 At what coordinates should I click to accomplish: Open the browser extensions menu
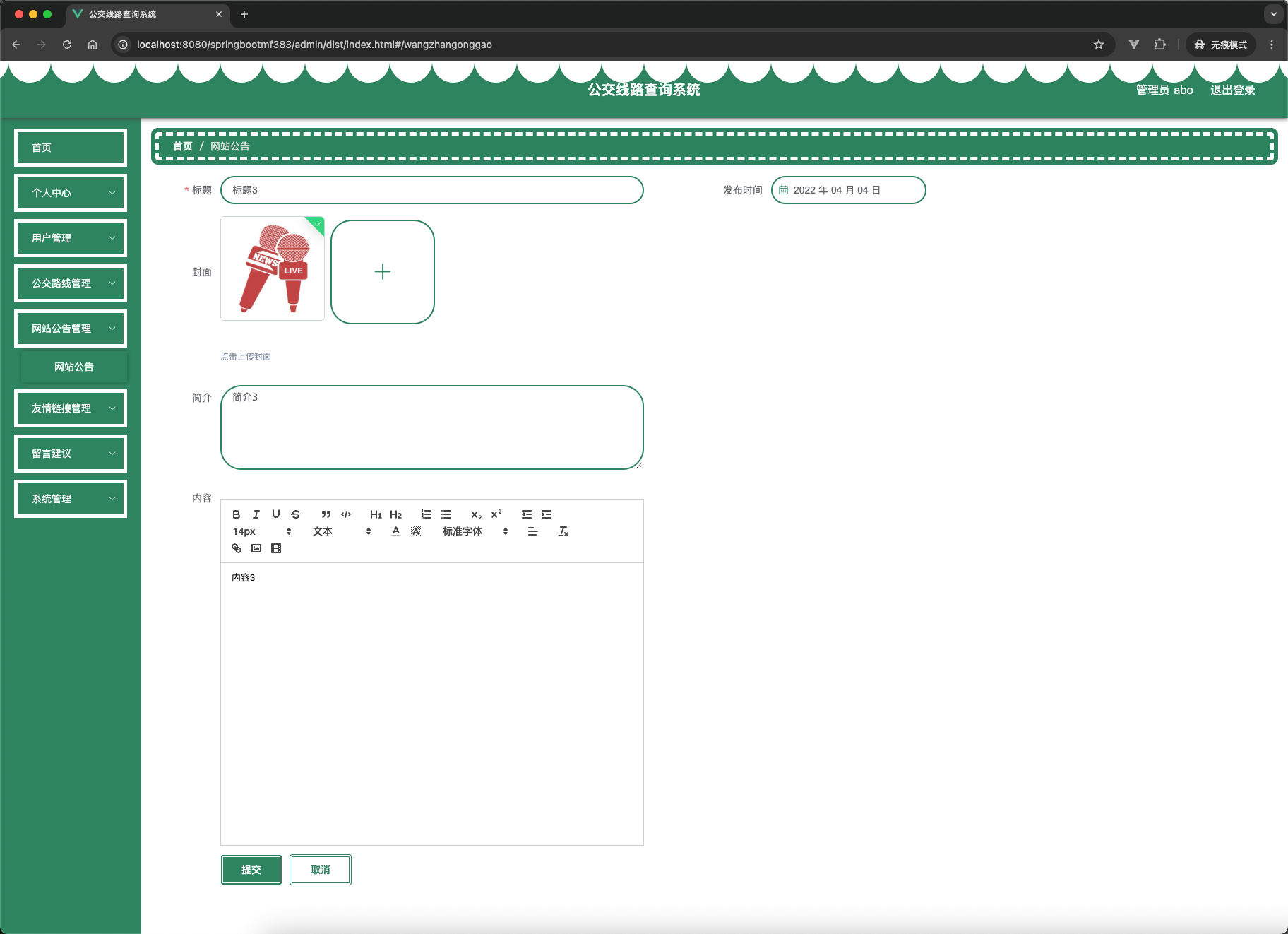point(1159,45)
